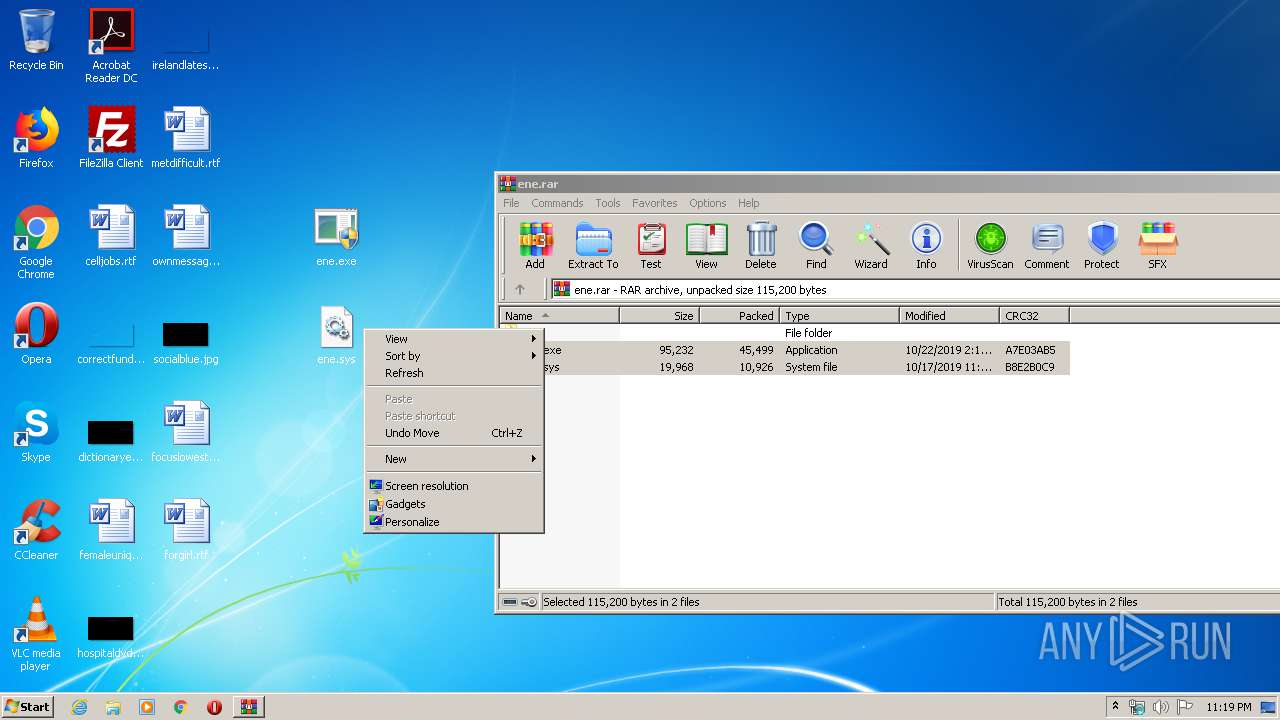Open Windows Media Player from the taskbar
Screen dimensions: 1280x720
pyautogui.click(x=147, y=707)
